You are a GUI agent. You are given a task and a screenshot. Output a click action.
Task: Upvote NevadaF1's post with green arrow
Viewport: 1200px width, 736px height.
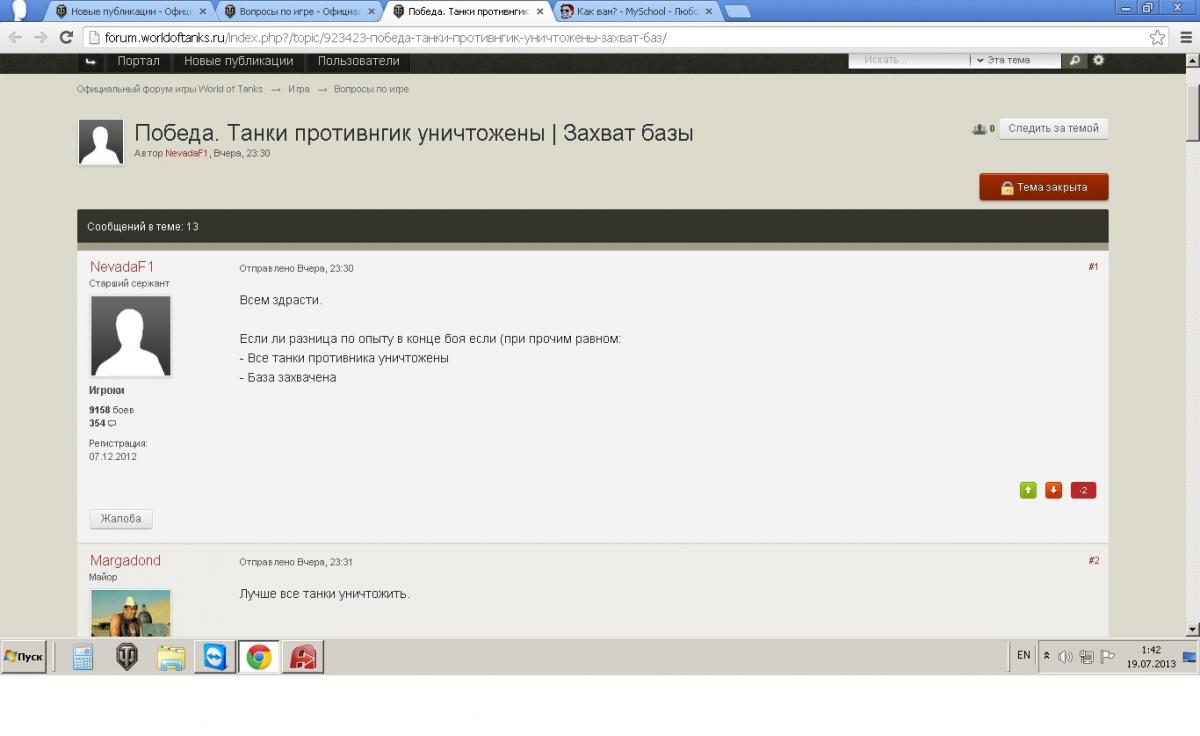coord(1028,490)
